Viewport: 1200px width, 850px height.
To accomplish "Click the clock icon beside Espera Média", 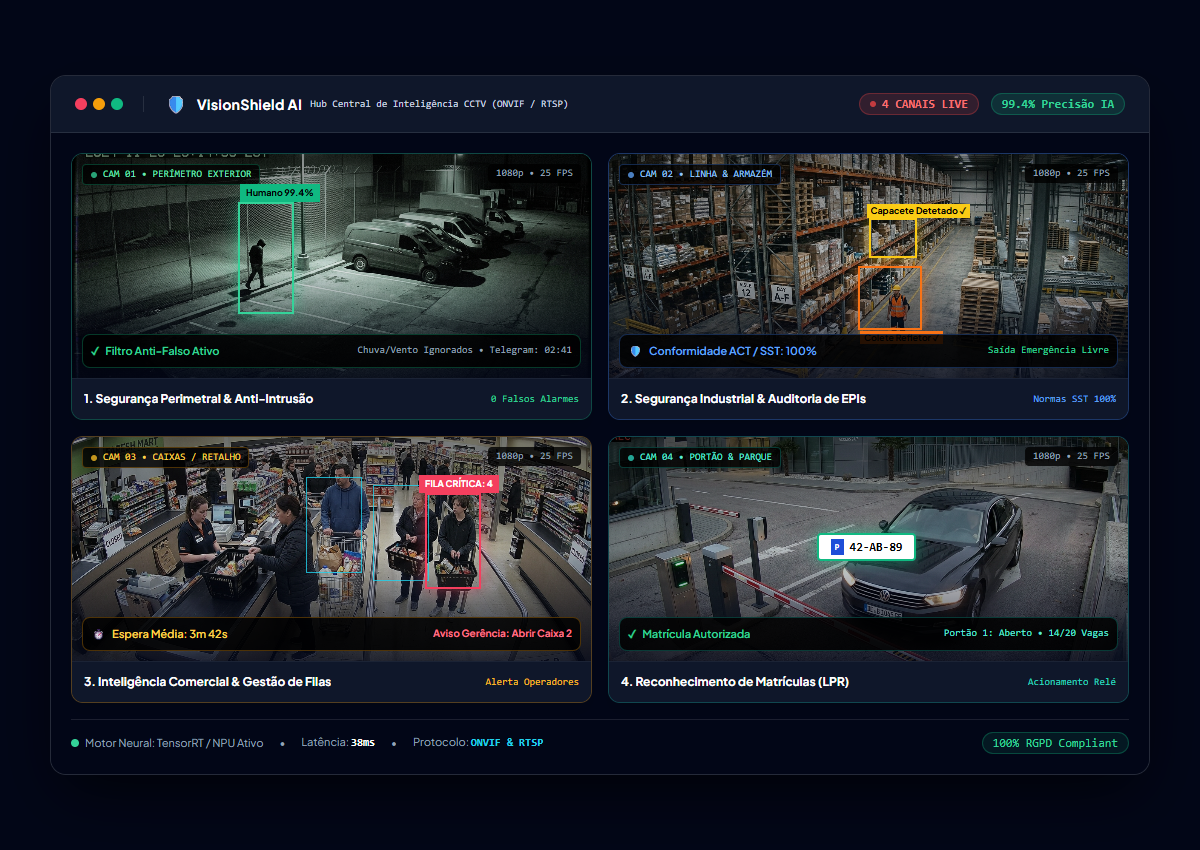I will (x=98, y=634).
